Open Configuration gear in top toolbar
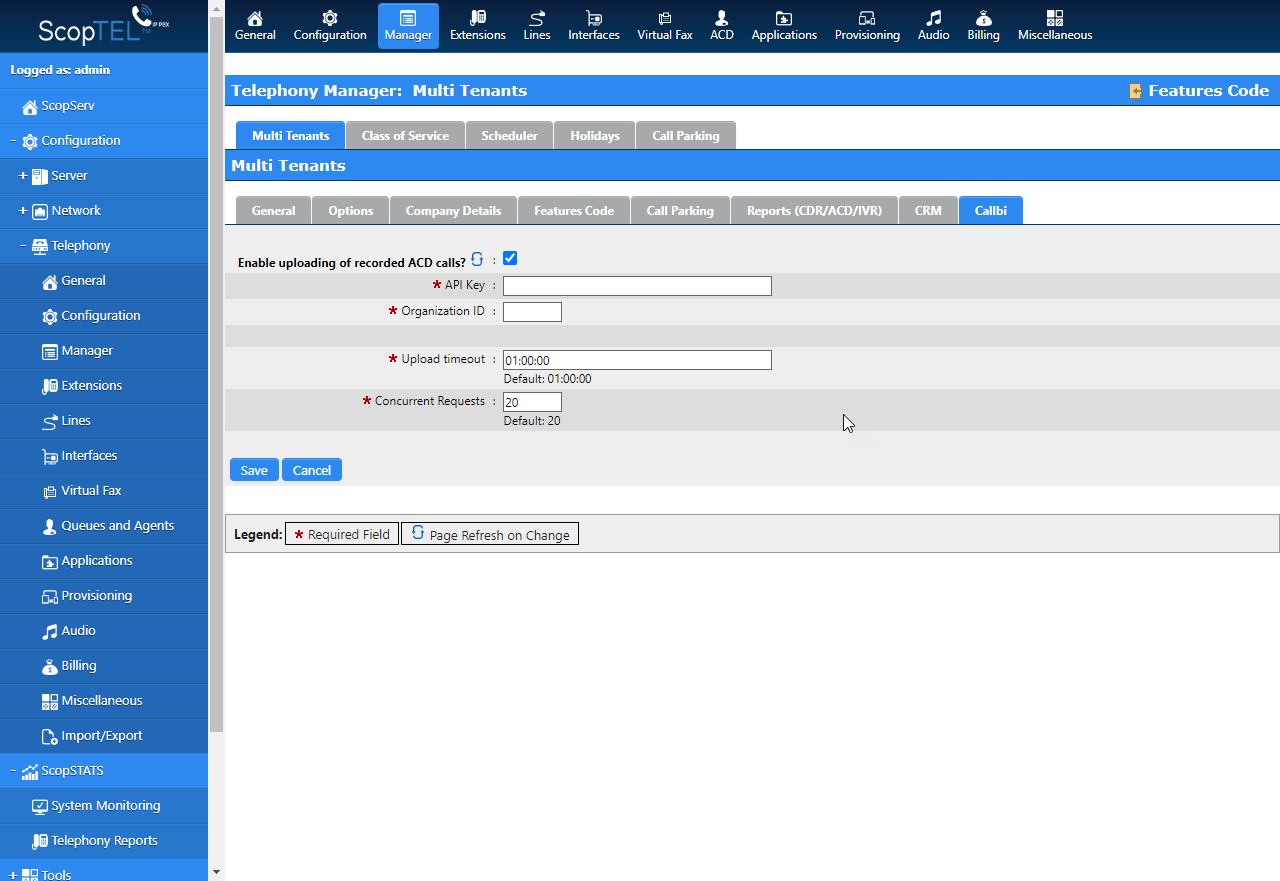Screen dimensions: 1280x881 [x=330, y=26]
